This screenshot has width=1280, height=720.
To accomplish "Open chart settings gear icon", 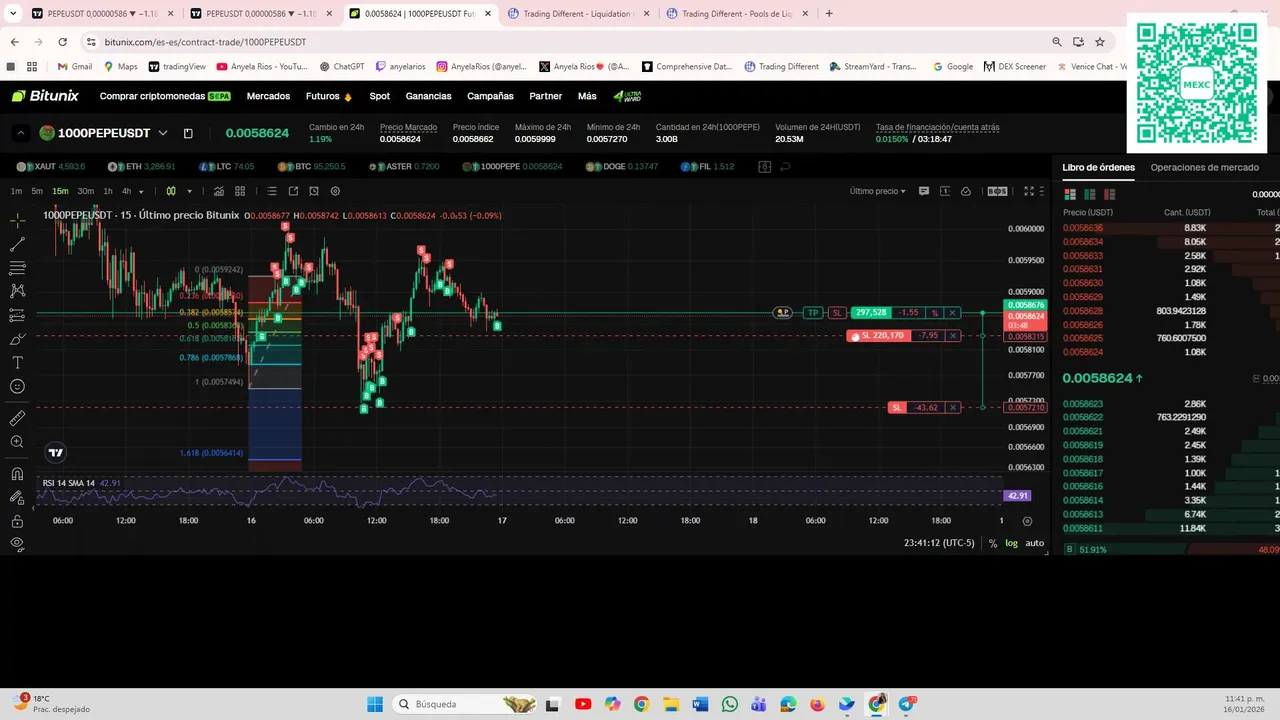I will 335,191.
